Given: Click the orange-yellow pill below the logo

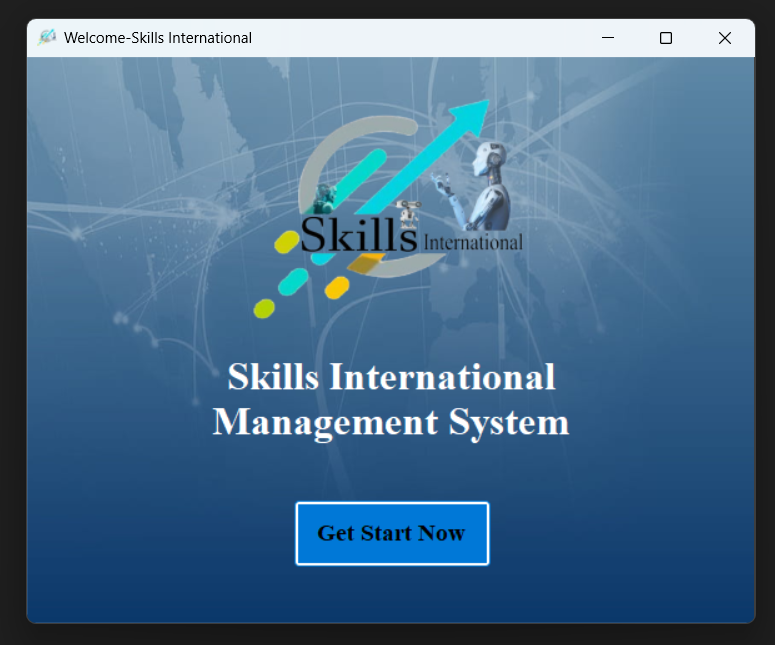Looking at the screenshot, I should (337, 288).
